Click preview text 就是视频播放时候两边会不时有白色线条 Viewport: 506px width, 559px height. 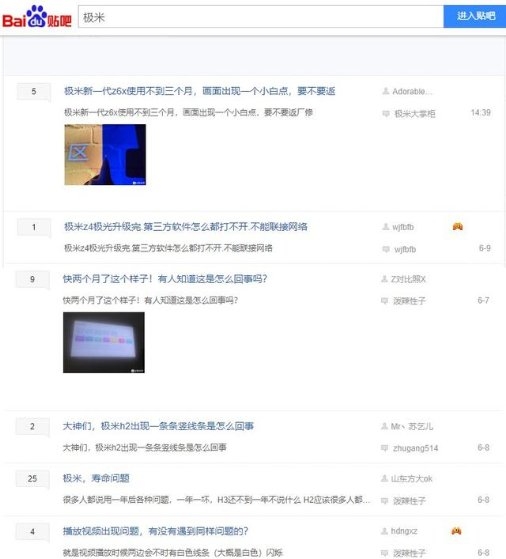173,553
